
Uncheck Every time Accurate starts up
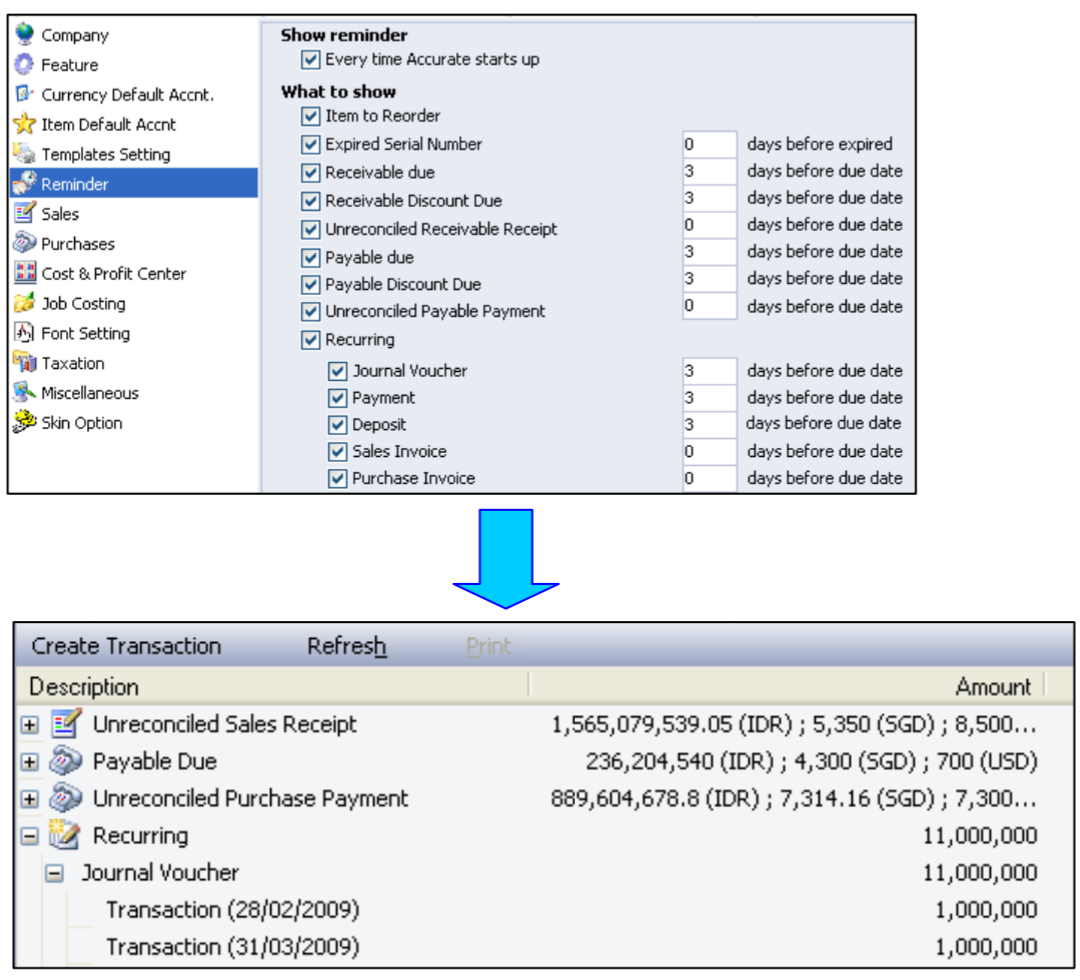pos(311,60)
